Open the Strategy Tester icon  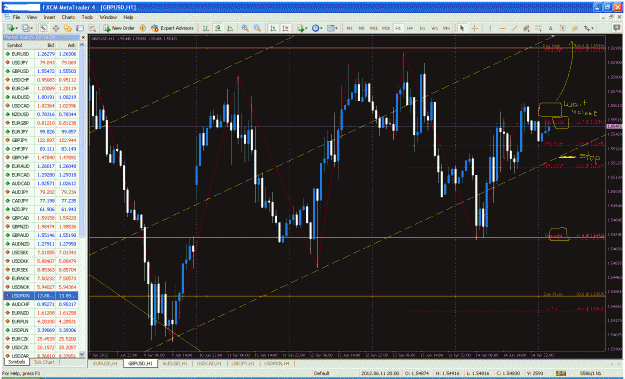[92, 28]
